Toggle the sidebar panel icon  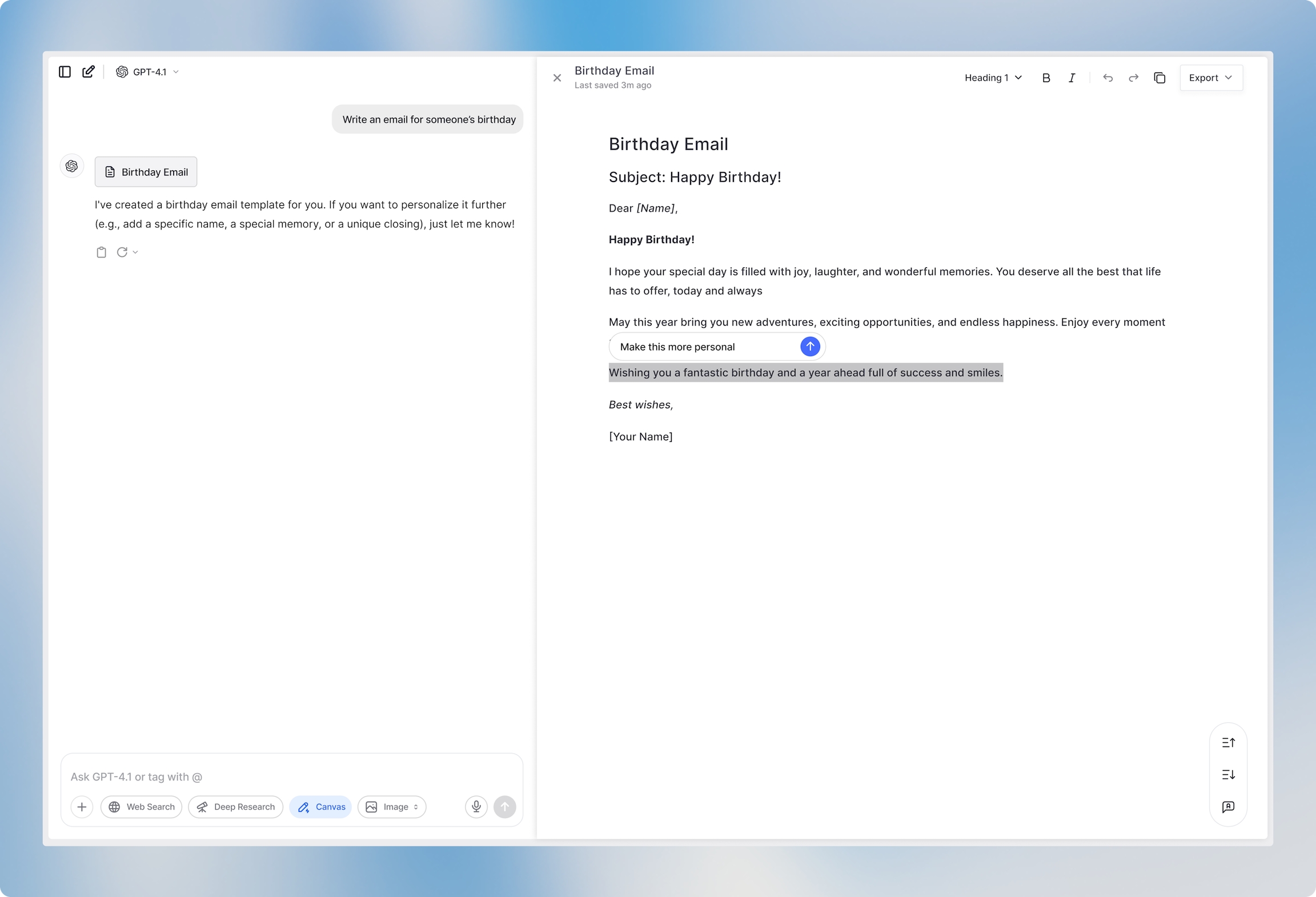click(x=65, y=72)
